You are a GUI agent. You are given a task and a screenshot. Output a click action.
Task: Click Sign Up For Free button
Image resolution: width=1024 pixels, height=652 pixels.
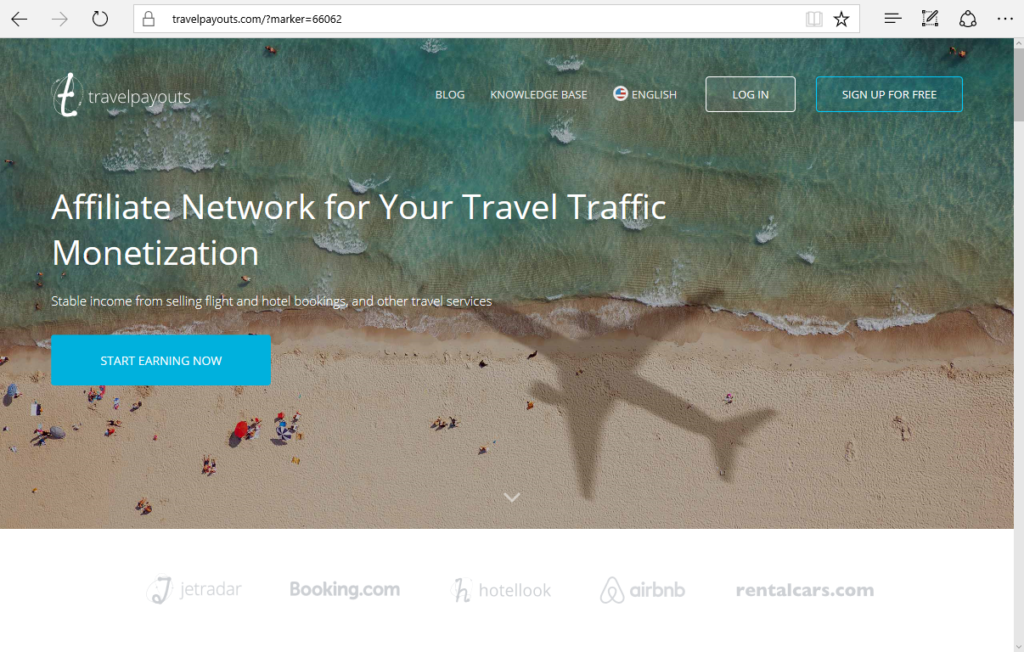pyautogui.click(x=889, y=94)
